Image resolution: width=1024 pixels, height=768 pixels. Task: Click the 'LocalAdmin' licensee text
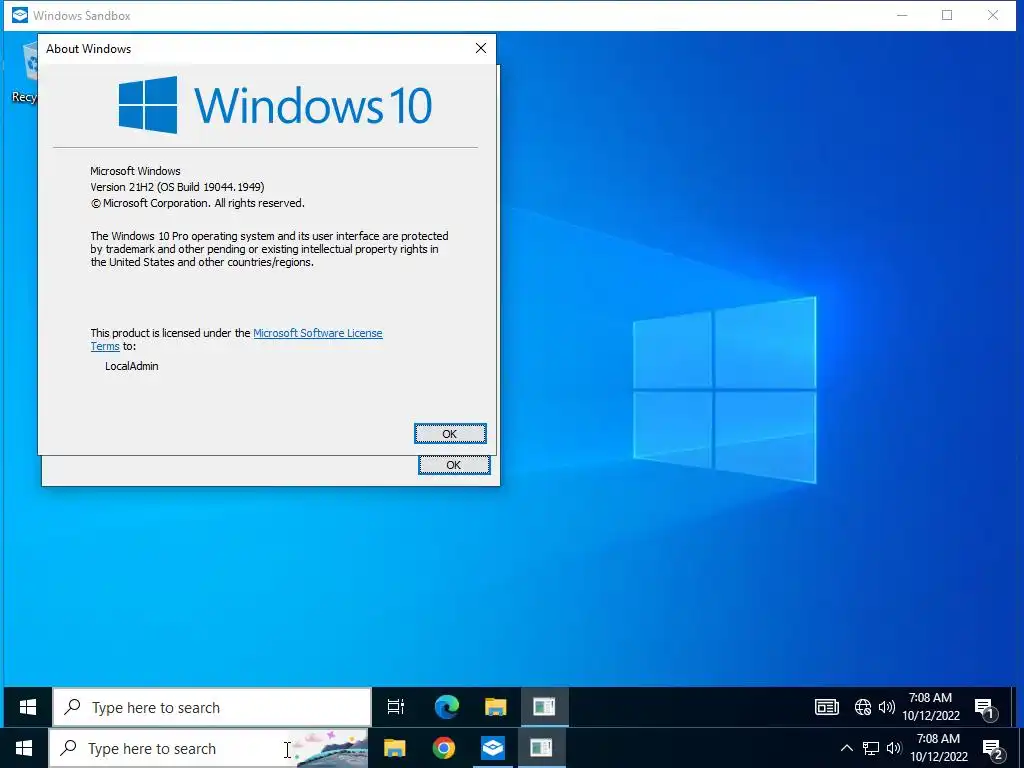132,366
